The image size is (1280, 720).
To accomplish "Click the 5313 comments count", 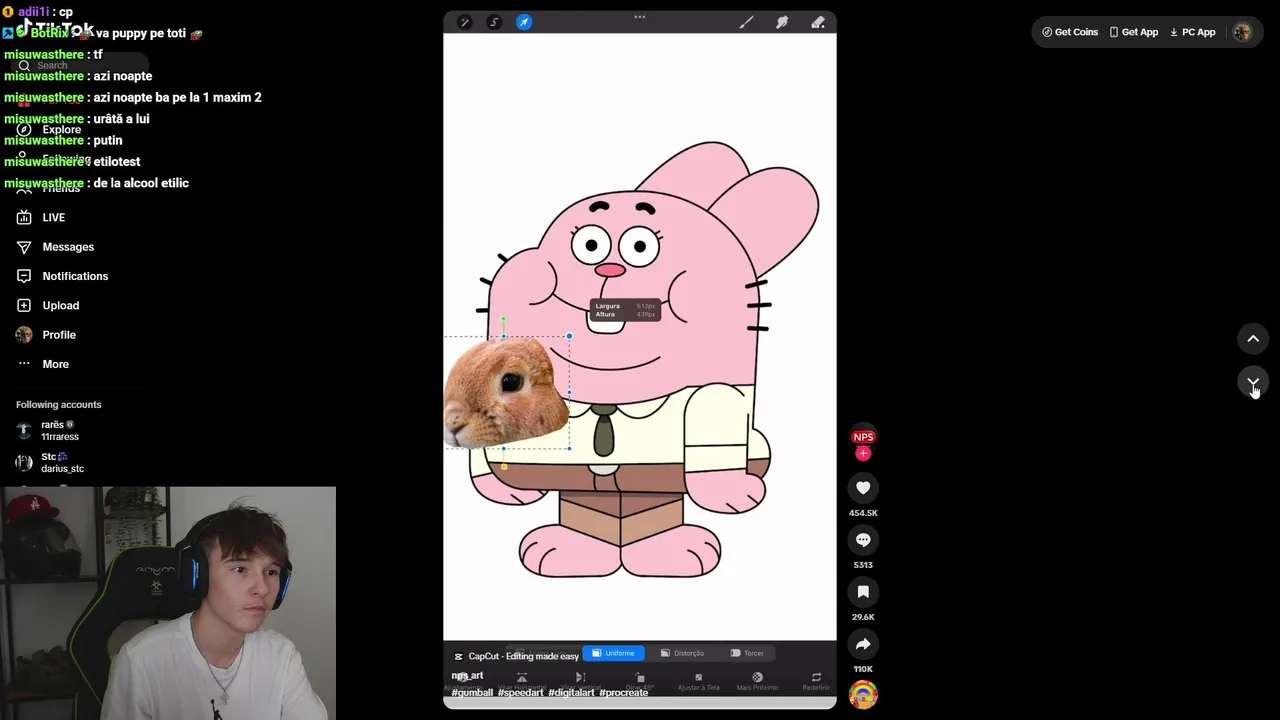I will tap(863, 565).
